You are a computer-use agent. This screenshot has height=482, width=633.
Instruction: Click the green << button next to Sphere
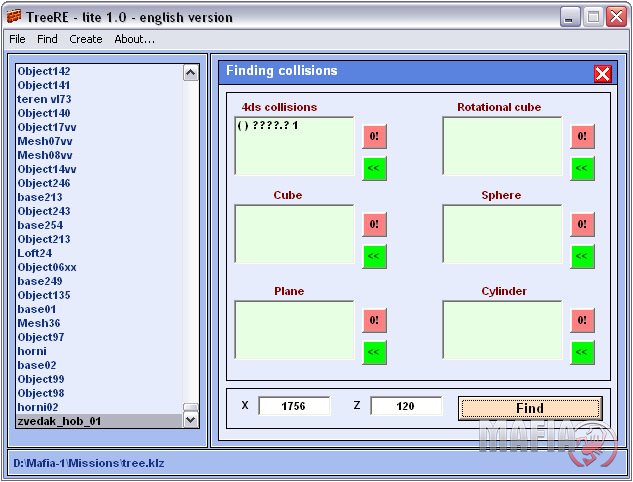point(582,257)
